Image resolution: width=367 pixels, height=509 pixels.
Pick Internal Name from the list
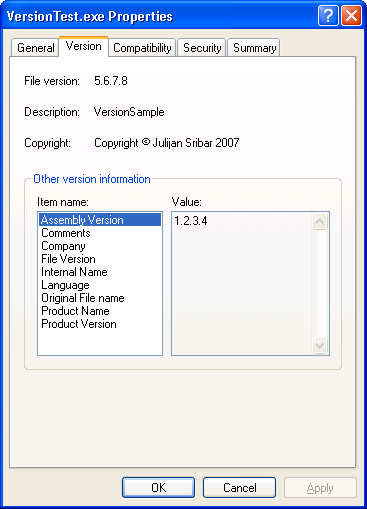(x=100, y=272)
